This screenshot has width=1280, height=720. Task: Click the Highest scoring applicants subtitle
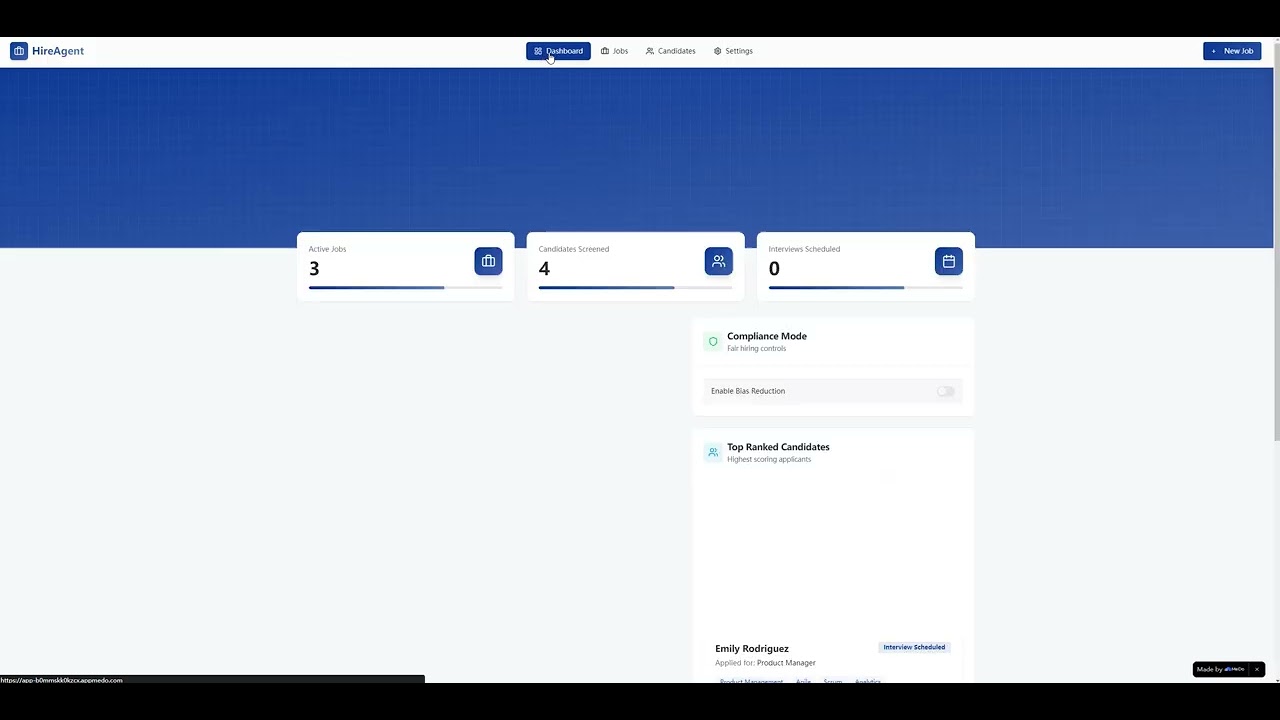click(x=769, y=460)
